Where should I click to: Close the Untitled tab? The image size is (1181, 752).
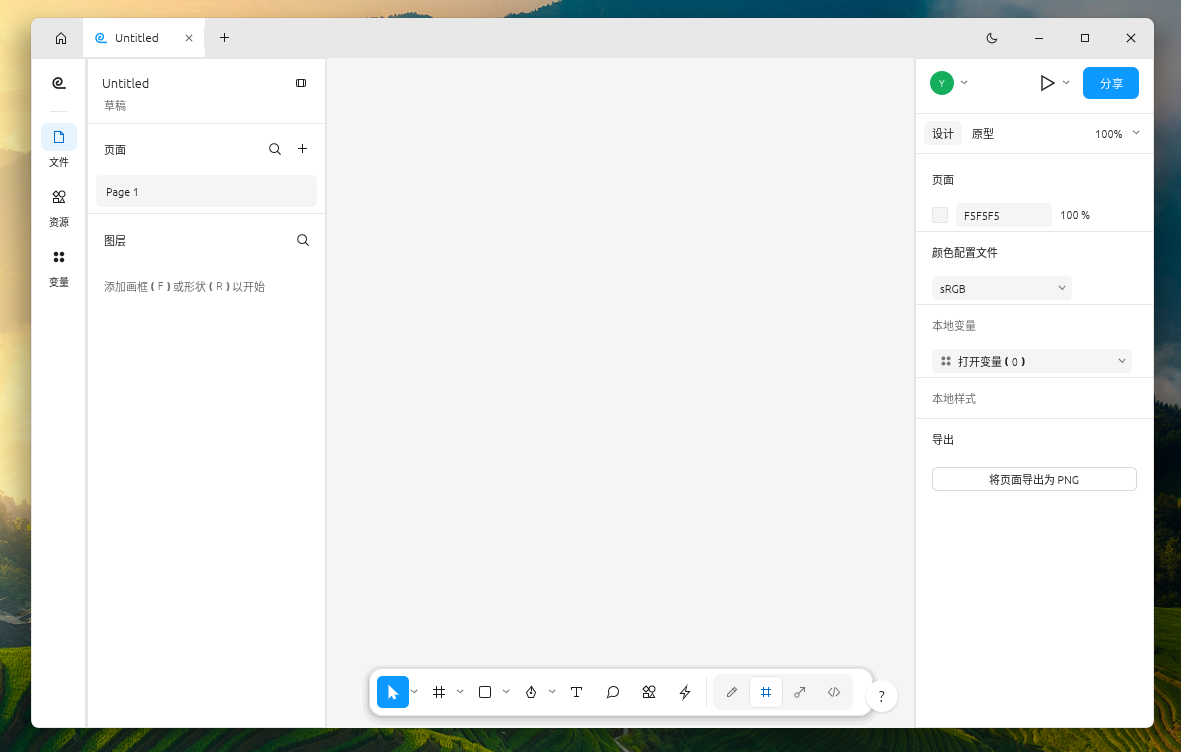coord(189,38)
